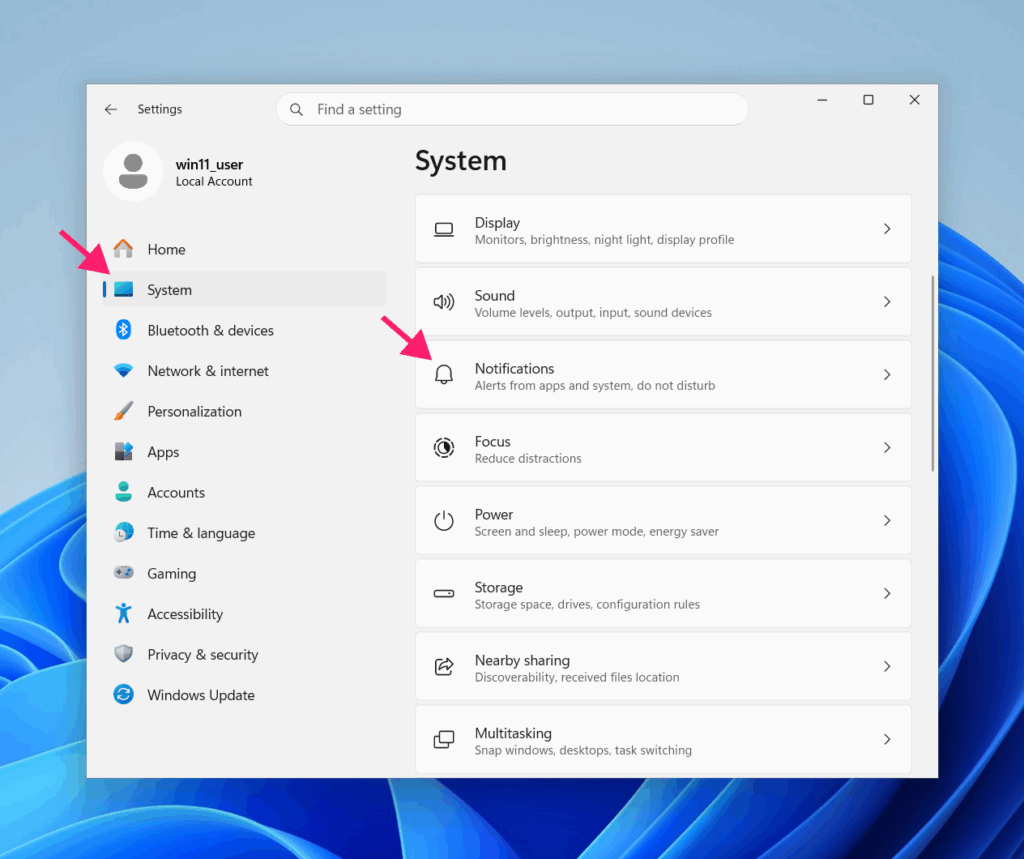Click 'Reduce distractions' description
The image size is (1024, 859).
[528, 459]
